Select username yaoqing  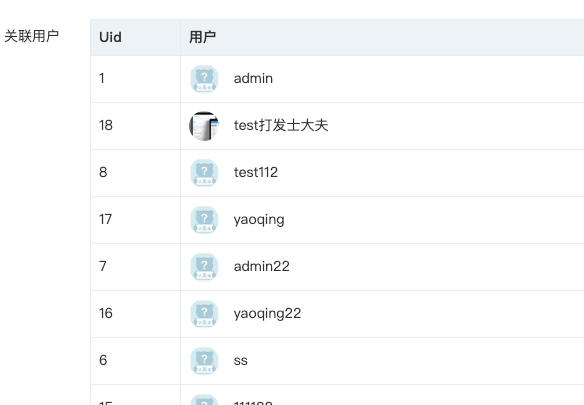point(259,220)
